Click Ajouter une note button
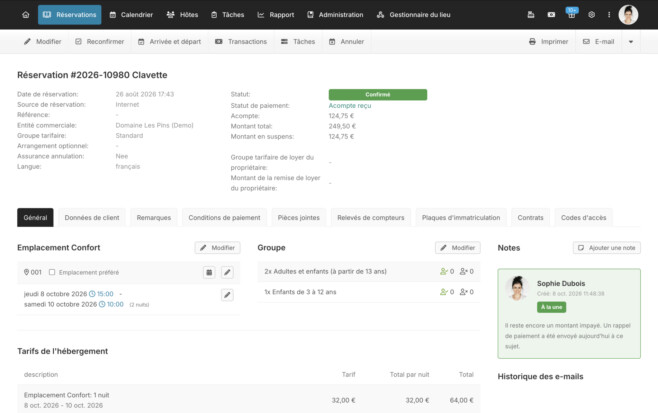Viewport: 658px width, 413px height. [x=607, y=248]
